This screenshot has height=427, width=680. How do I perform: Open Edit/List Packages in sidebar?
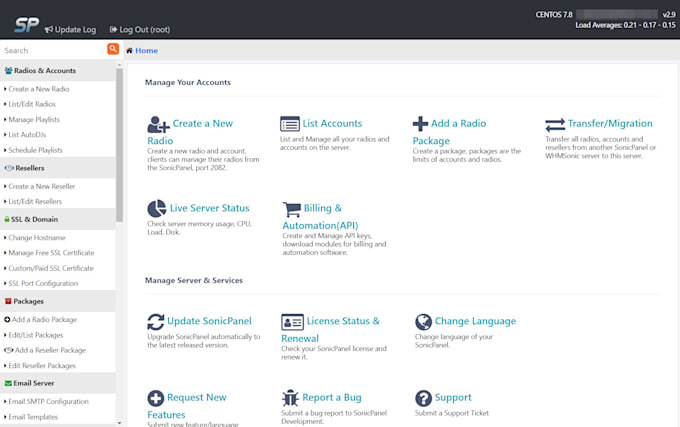tap(36, 335)
